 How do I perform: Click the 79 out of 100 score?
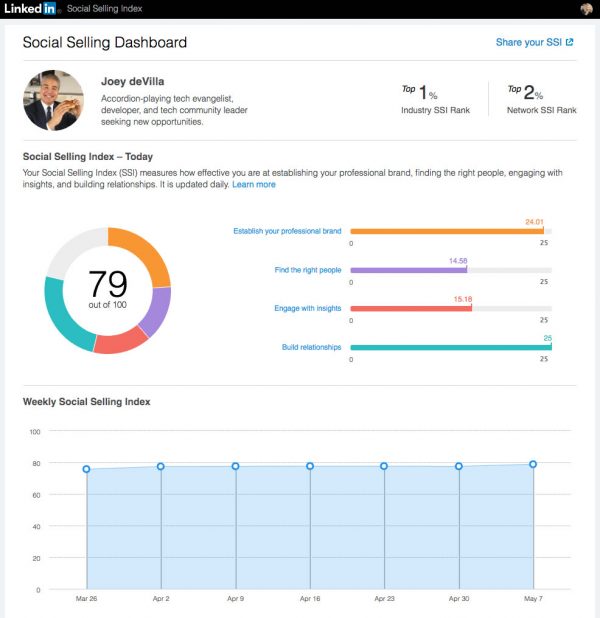pyautogui.click(x=108, y=289)
